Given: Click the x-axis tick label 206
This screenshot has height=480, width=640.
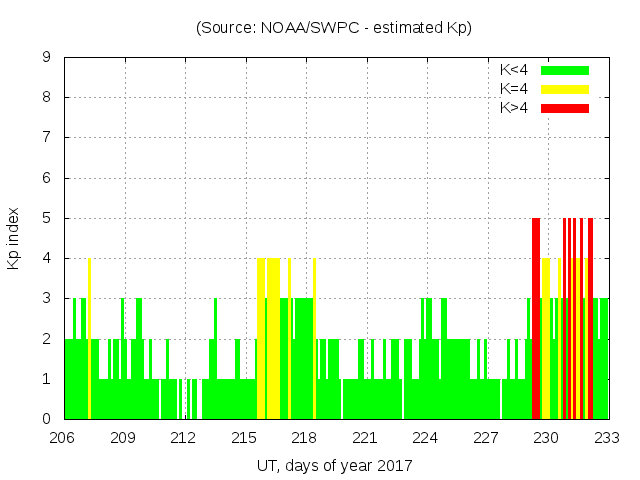Looking at the screenshot, I should [x=63, y=438].
